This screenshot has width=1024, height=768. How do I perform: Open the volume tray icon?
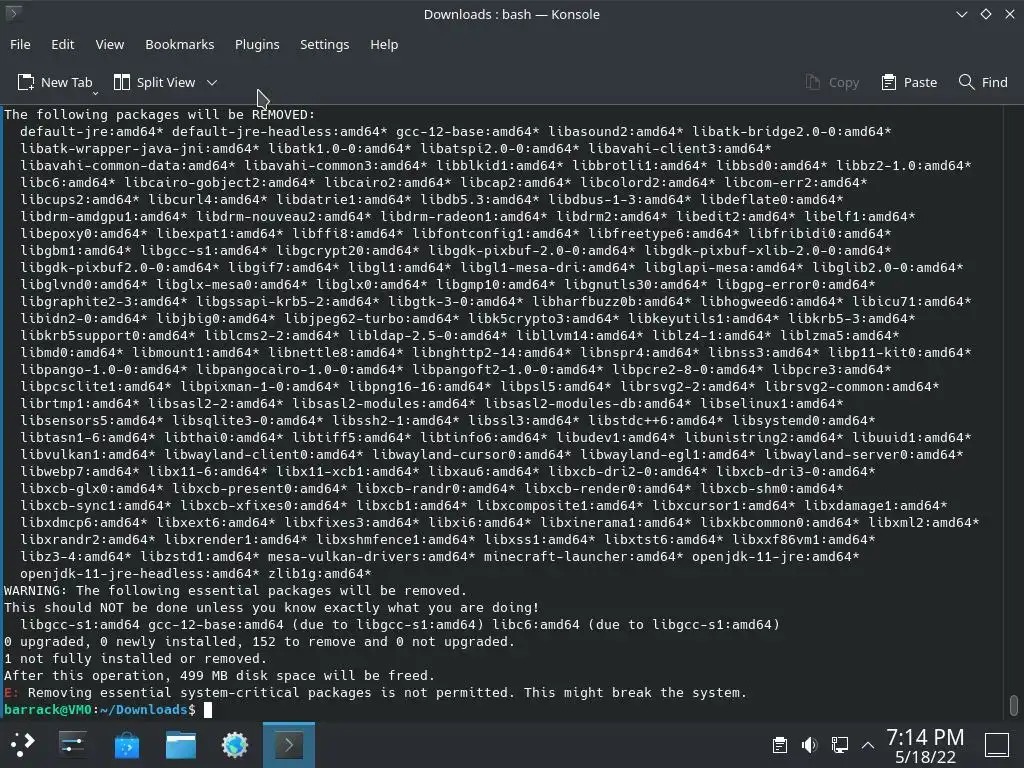[809, 744]
